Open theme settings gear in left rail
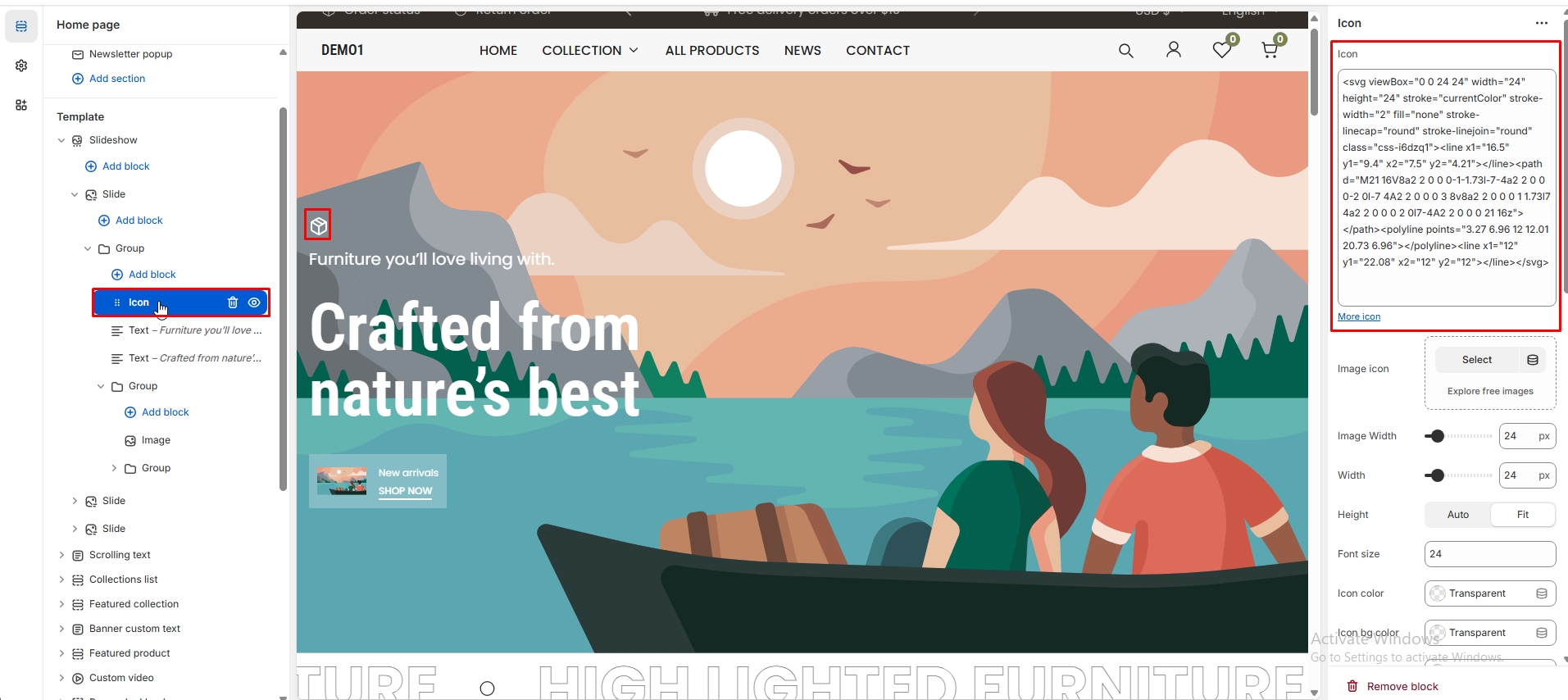Screen dimensions: 1568x700 21,66
